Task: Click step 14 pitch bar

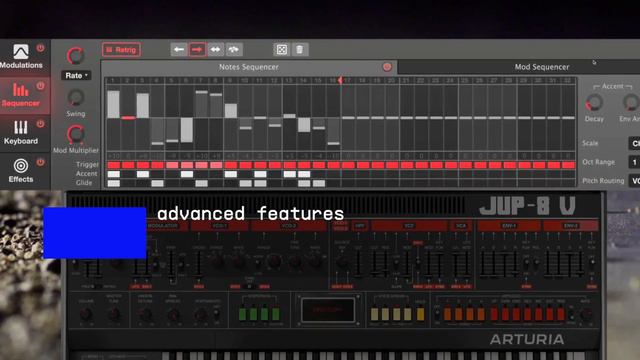Action: [304, 125]
